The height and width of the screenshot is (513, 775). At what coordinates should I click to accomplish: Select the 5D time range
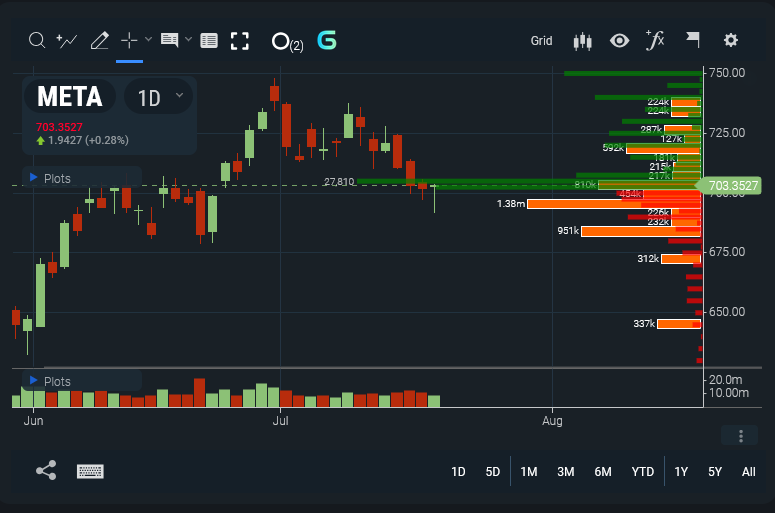[x=493, y=472]
